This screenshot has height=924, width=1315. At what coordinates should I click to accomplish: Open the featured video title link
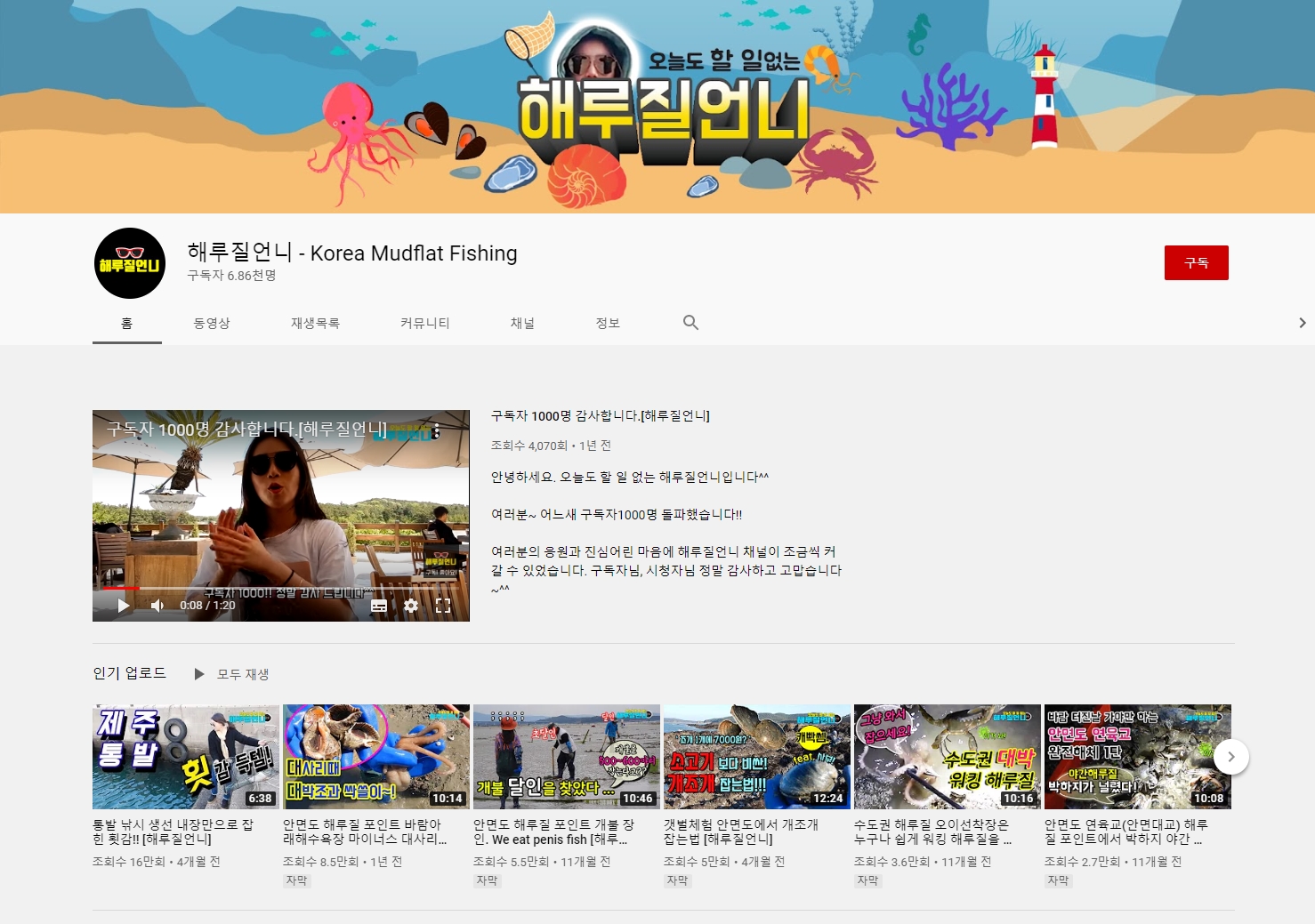pos(601,416)
